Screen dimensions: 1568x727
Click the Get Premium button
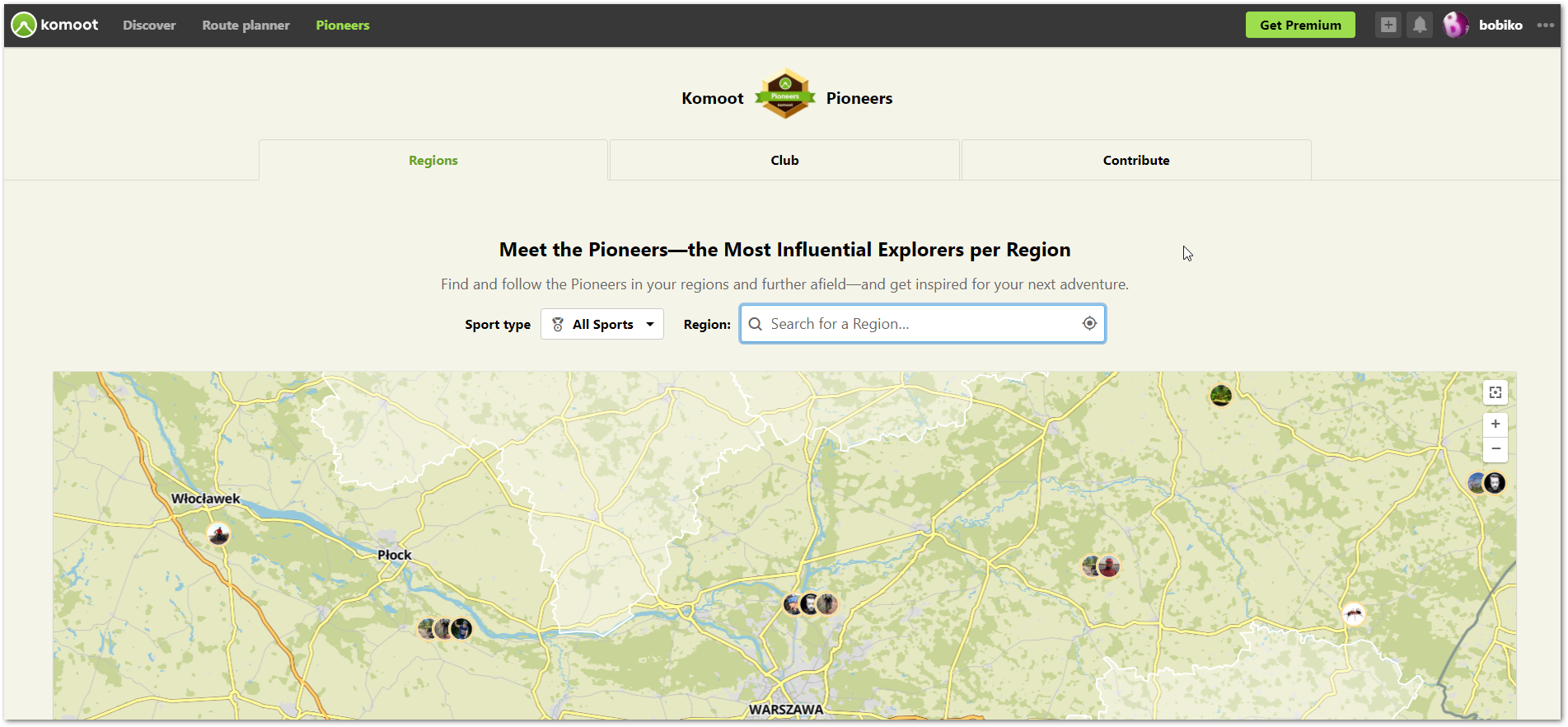[x=1300, y=25]
